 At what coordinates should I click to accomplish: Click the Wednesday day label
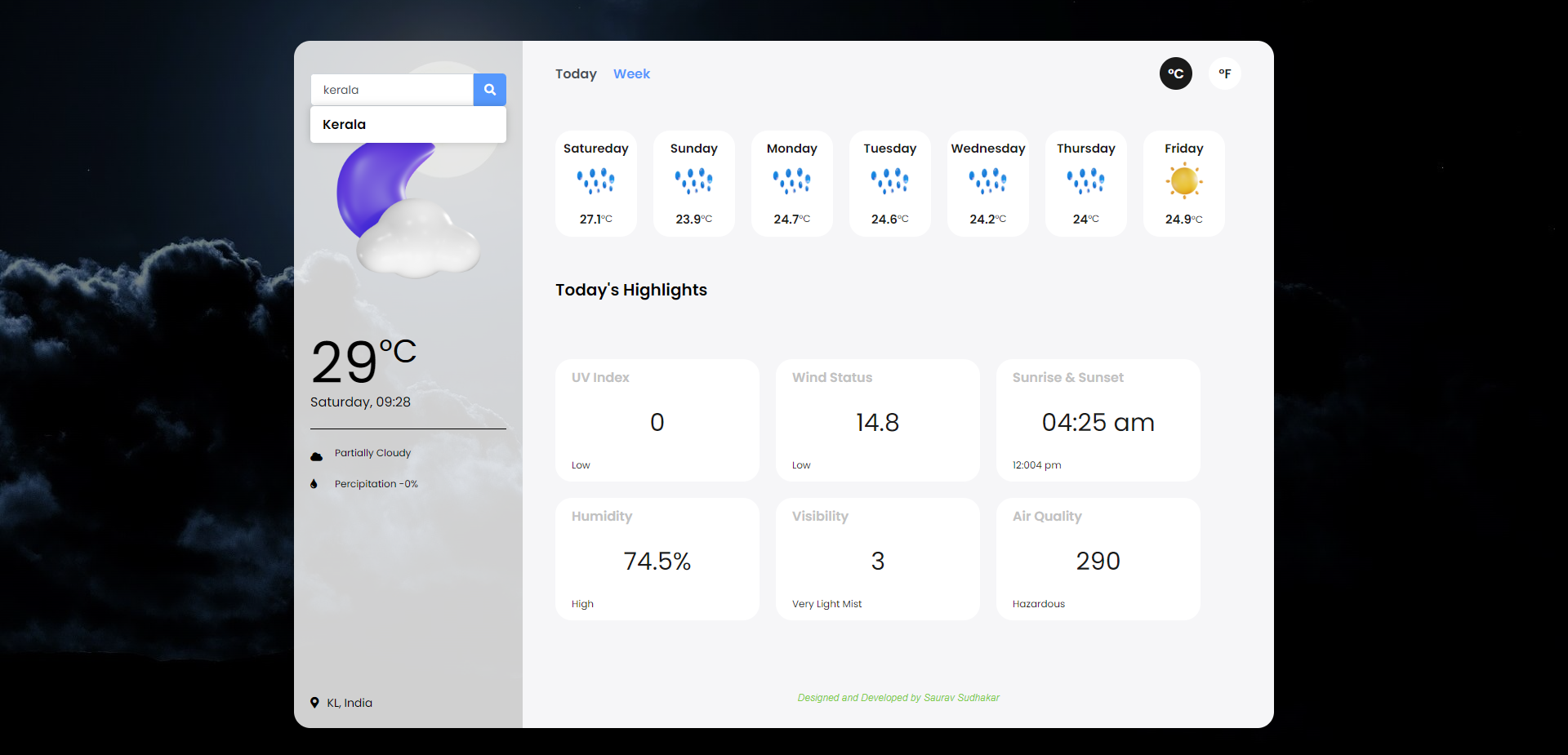coord(988,149)
